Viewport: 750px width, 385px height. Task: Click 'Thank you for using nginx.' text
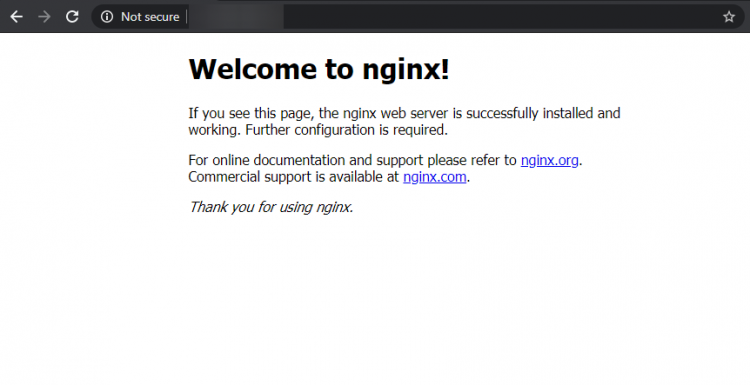(271, 207)
